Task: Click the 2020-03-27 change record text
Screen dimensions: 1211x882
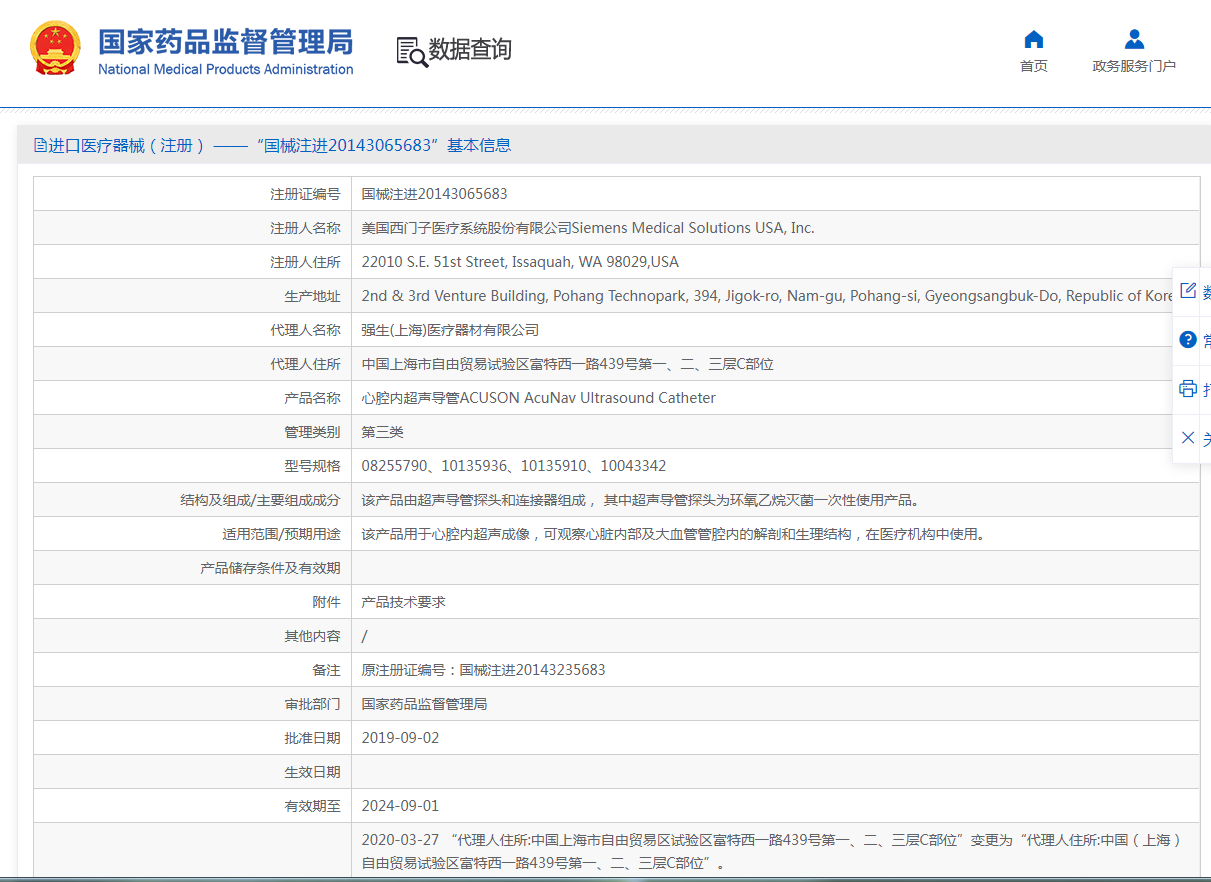Action: (x=771, y=851)
